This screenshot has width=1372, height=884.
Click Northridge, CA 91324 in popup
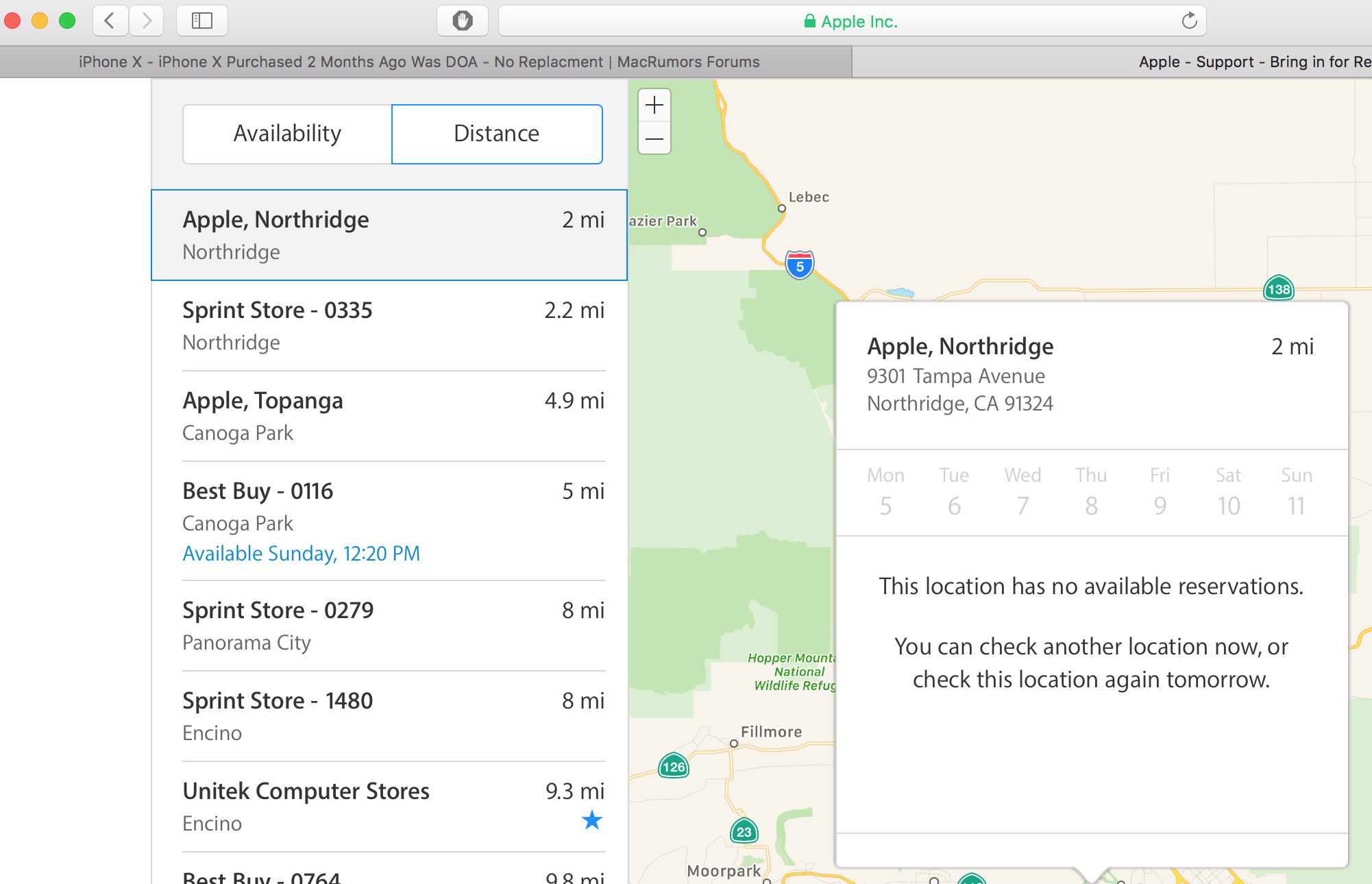pos(959,404)
